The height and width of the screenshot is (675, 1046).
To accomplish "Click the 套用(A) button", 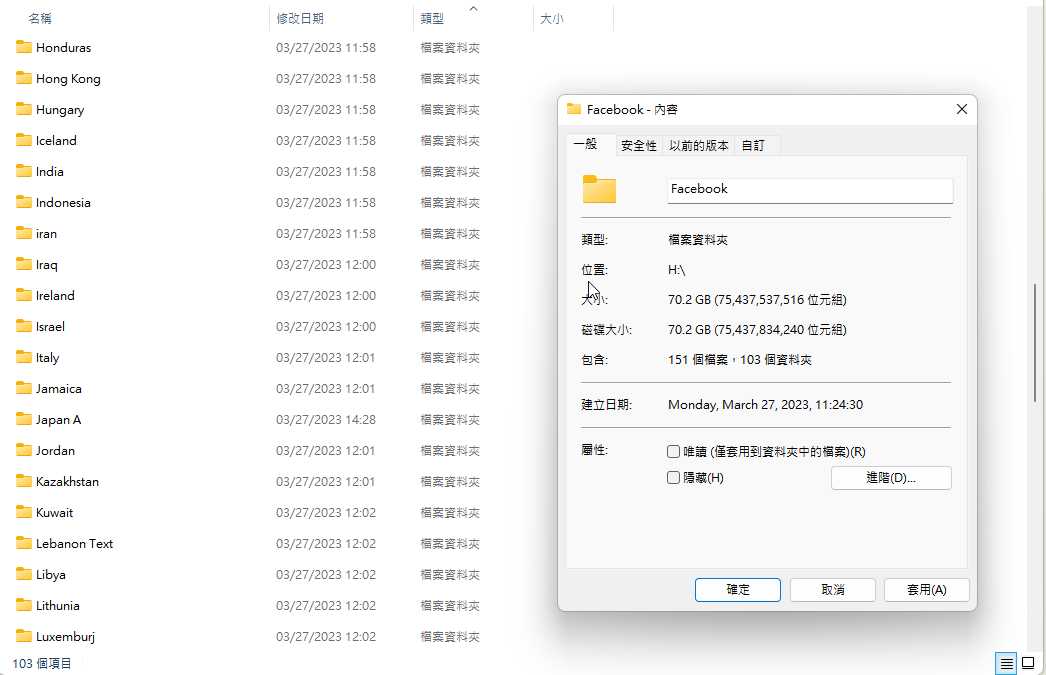I will coord(927,590).
